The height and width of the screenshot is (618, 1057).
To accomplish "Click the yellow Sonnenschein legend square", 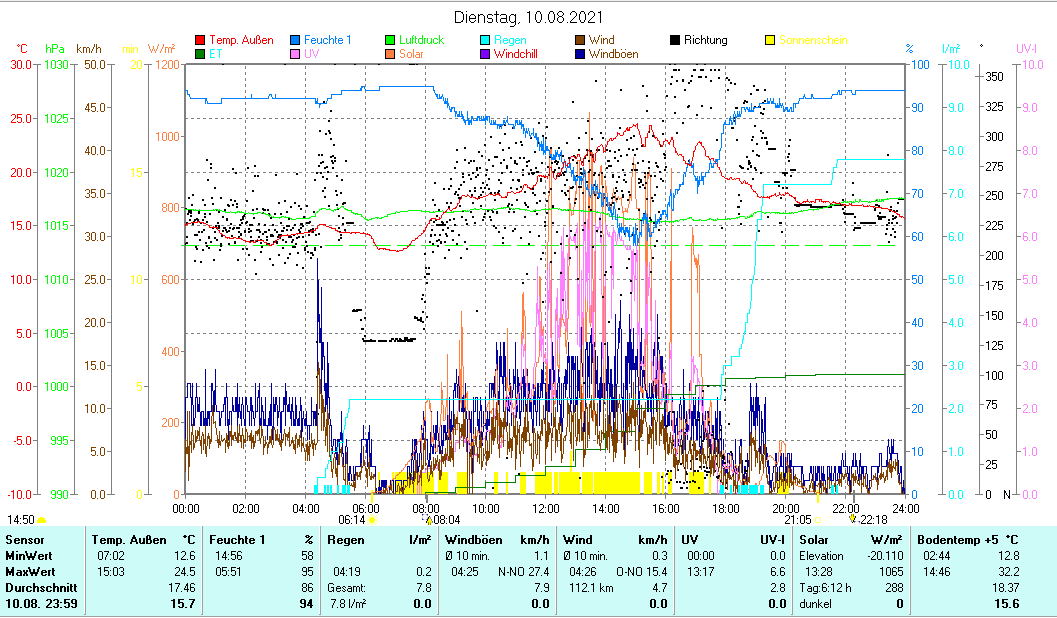I will pyautogui.click(x=770, y=41).
